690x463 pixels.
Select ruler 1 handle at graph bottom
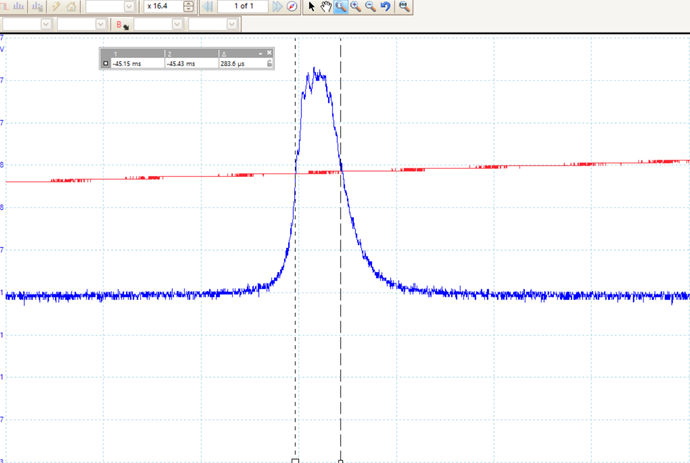pos(295,460)
